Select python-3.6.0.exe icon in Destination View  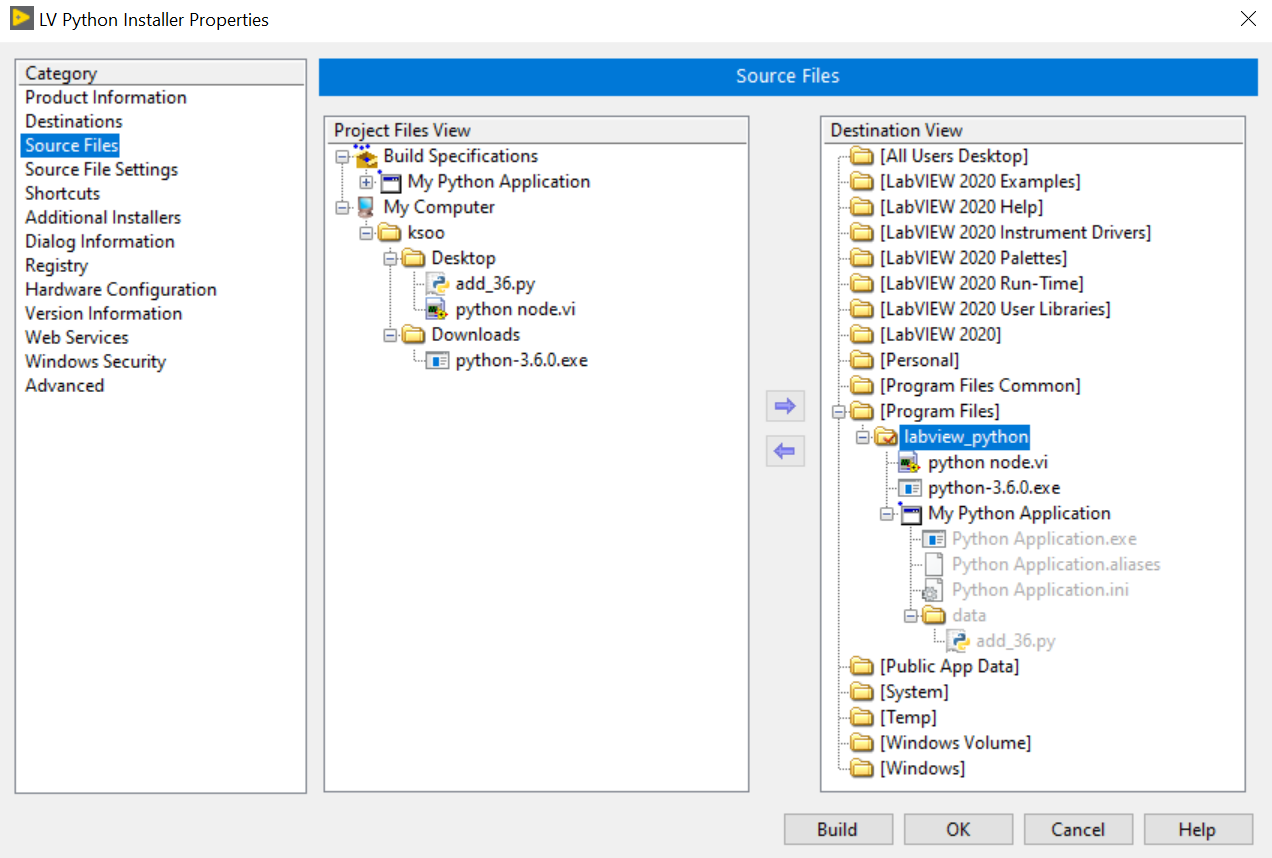[x=909, y=488]
